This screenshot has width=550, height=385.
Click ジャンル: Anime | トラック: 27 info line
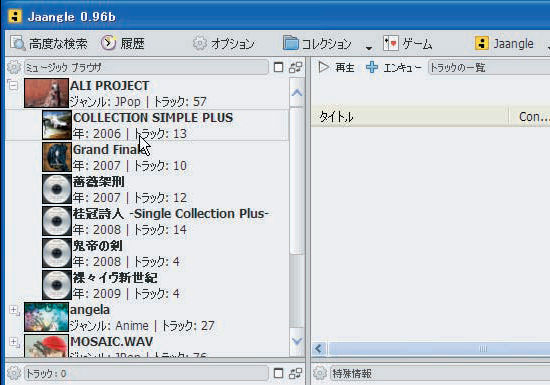(142, 326)
